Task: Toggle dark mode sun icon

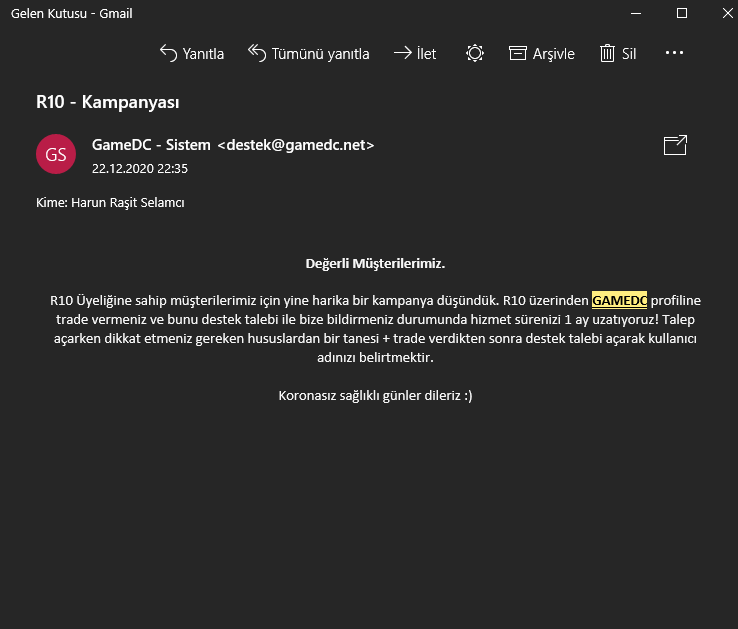Action: click(475, 53)
